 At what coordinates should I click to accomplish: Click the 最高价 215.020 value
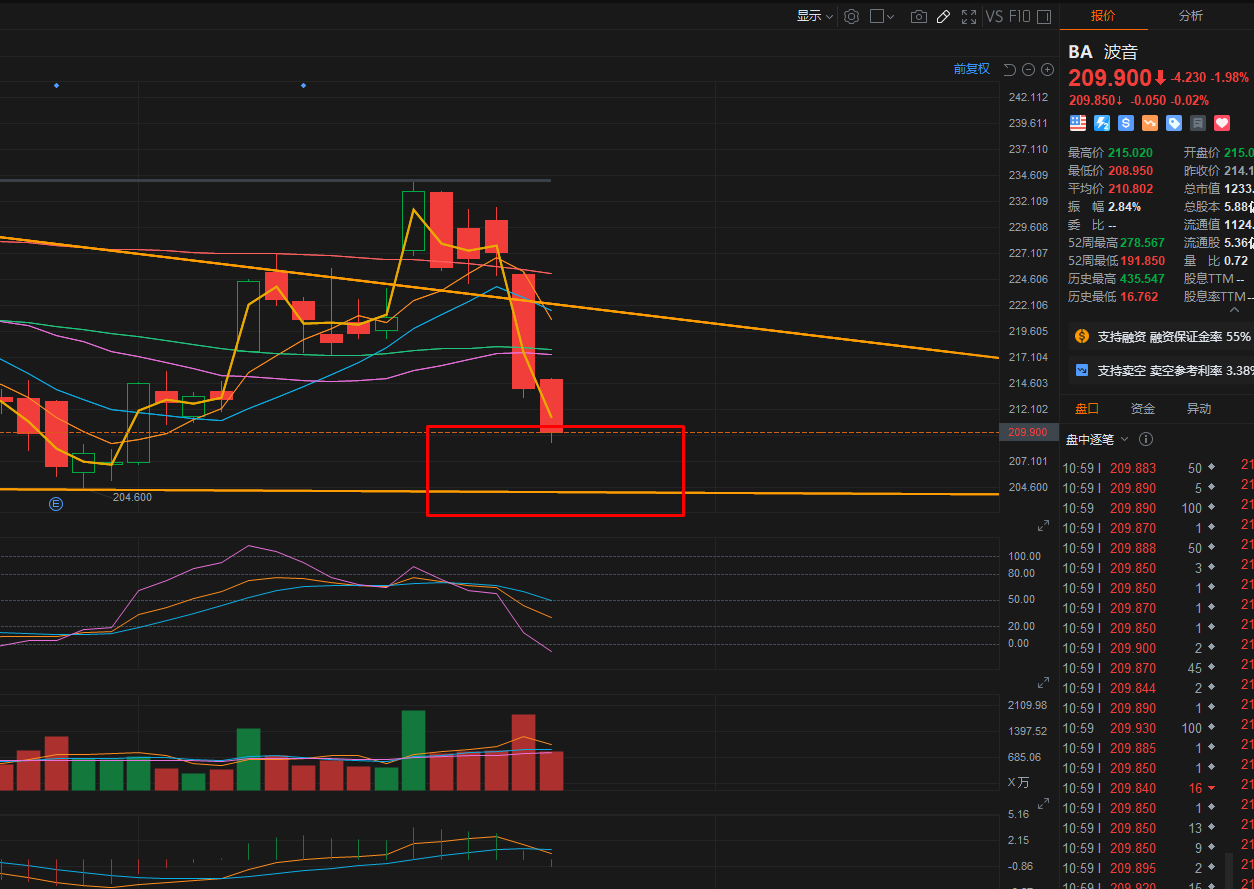(1130, 153)
